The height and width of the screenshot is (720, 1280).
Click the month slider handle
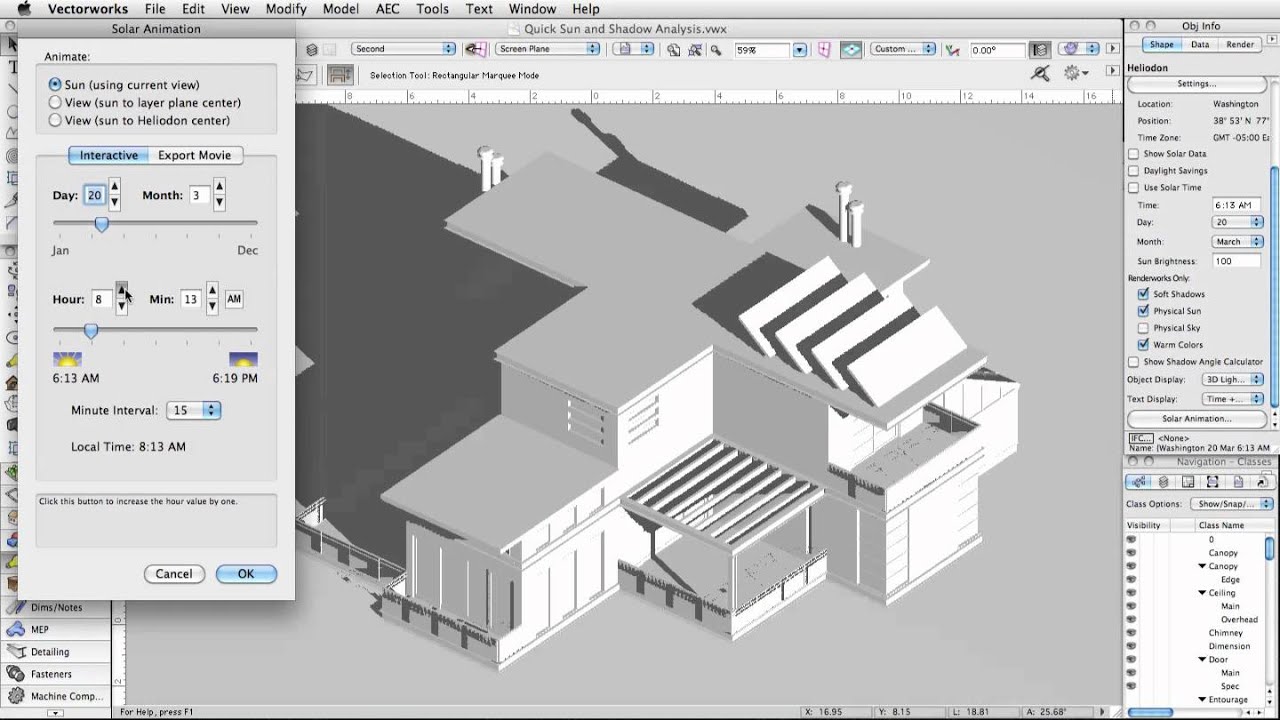pyautogui.click(x=101, y=225)
